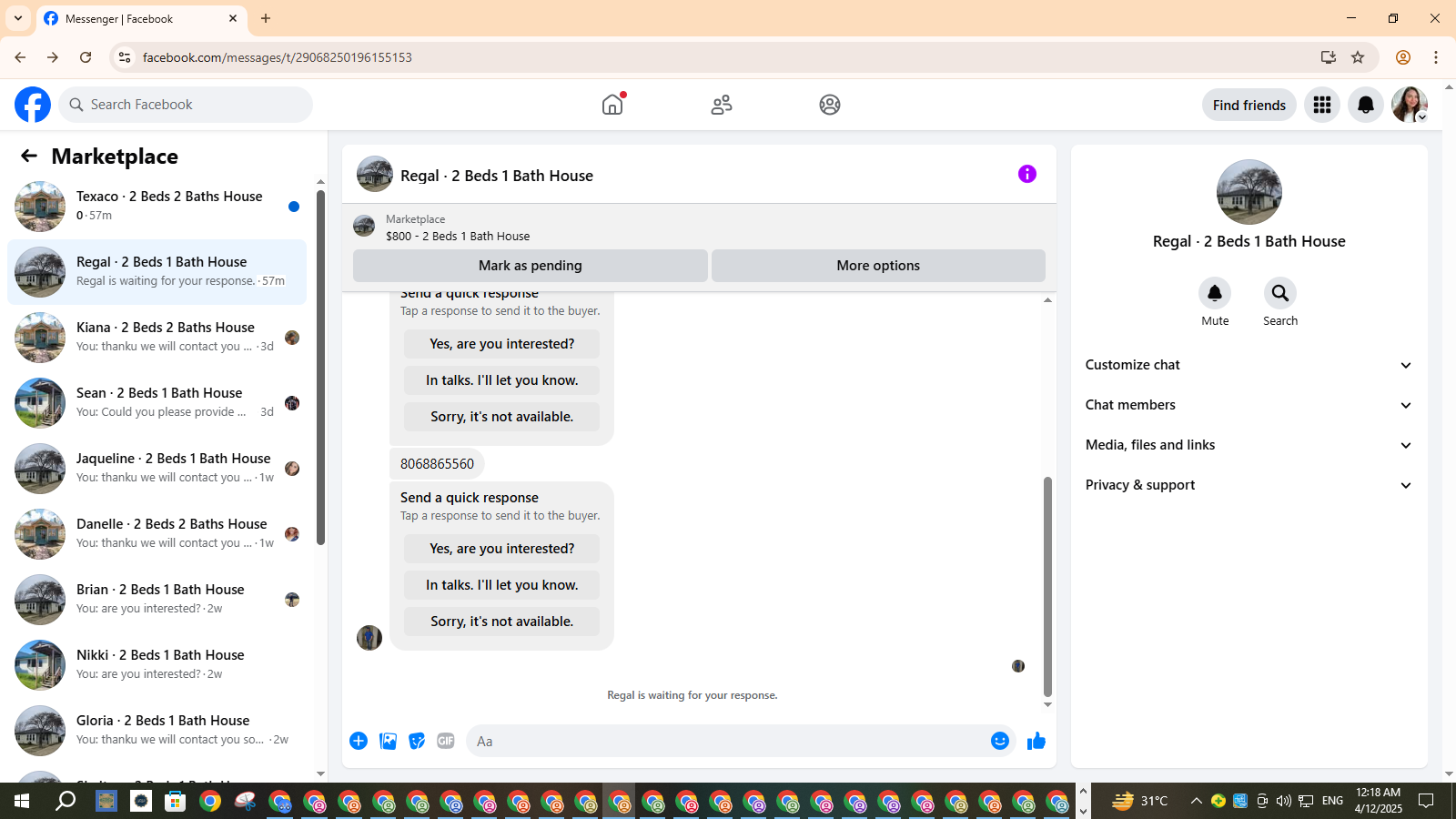Send lower 'Sorry, it's not available.' reply
Screen dimensions: 1456x819
(502, 622)
